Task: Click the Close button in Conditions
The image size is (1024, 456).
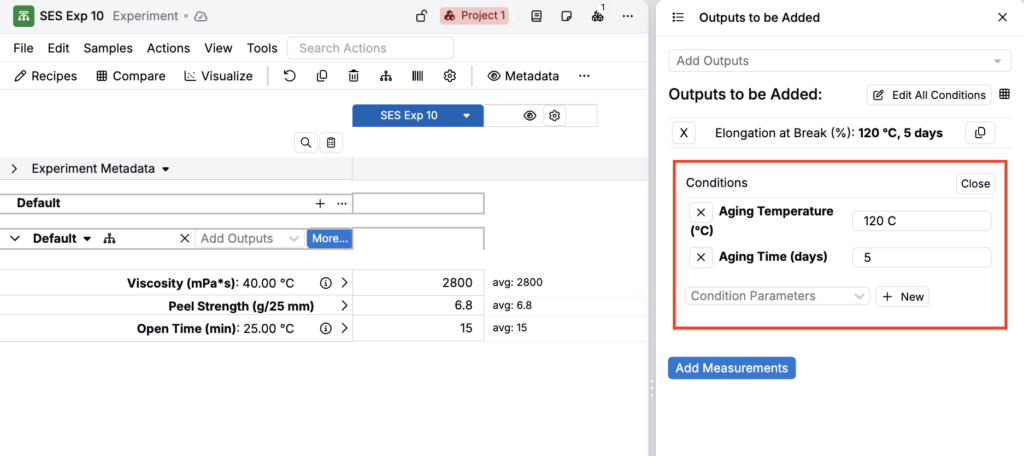Action: point(975,184)
